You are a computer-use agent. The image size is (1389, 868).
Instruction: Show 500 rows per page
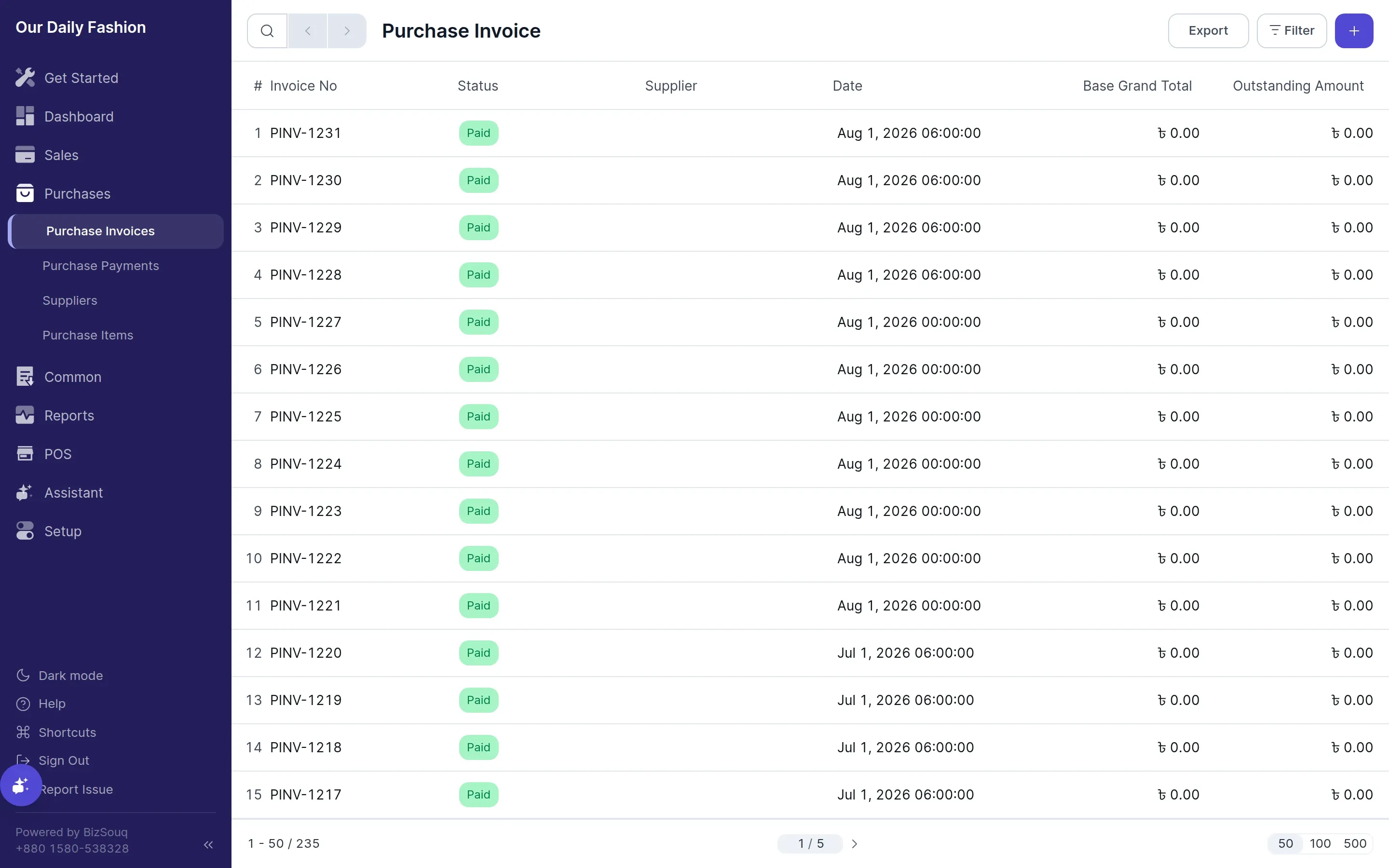(1355, 843)
